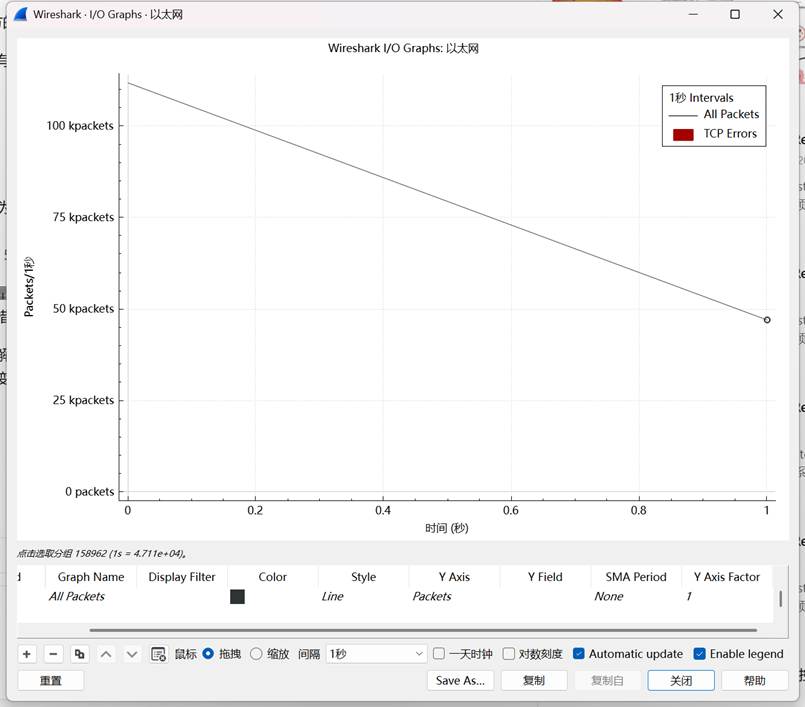Add a new graph with plus button
Screen dimensions: 805x707
[27, 654]
